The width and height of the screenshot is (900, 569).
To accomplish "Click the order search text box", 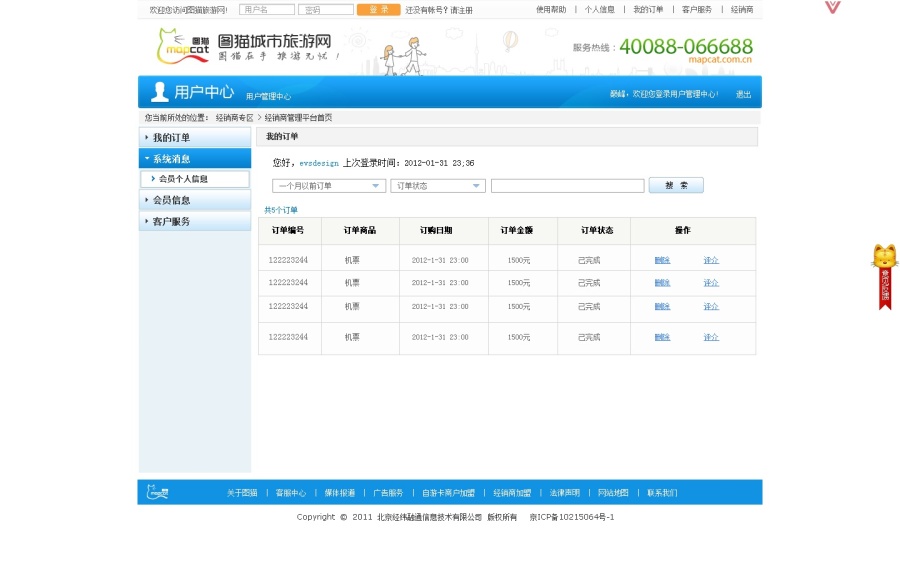I will pyautogui.click(x=568, y=186).
